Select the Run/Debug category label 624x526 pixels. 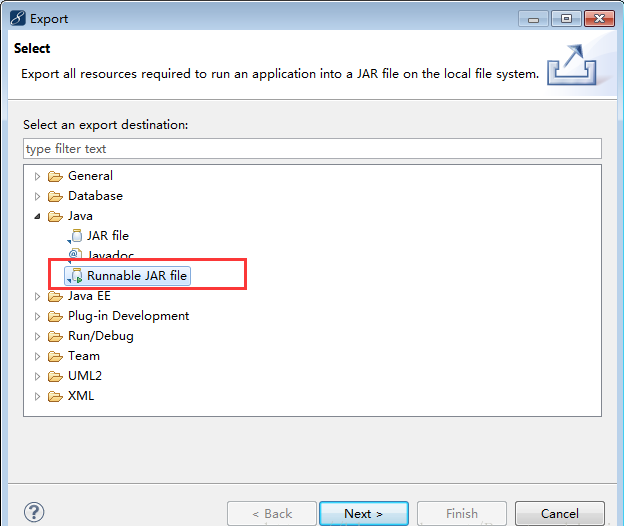[101, 336]
